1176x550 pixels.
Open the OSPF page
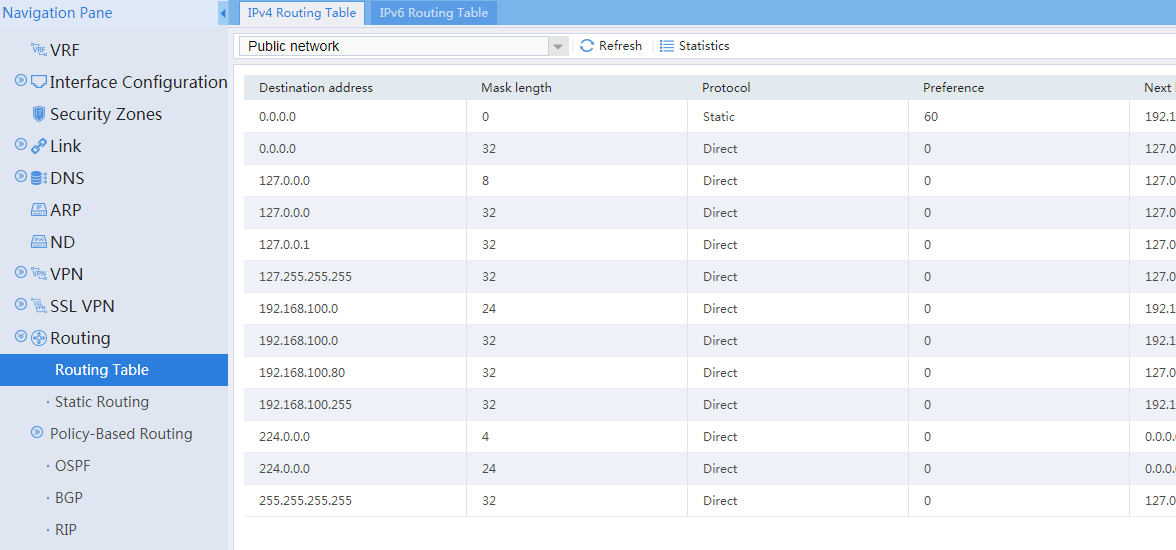click(x=73, y=466)
